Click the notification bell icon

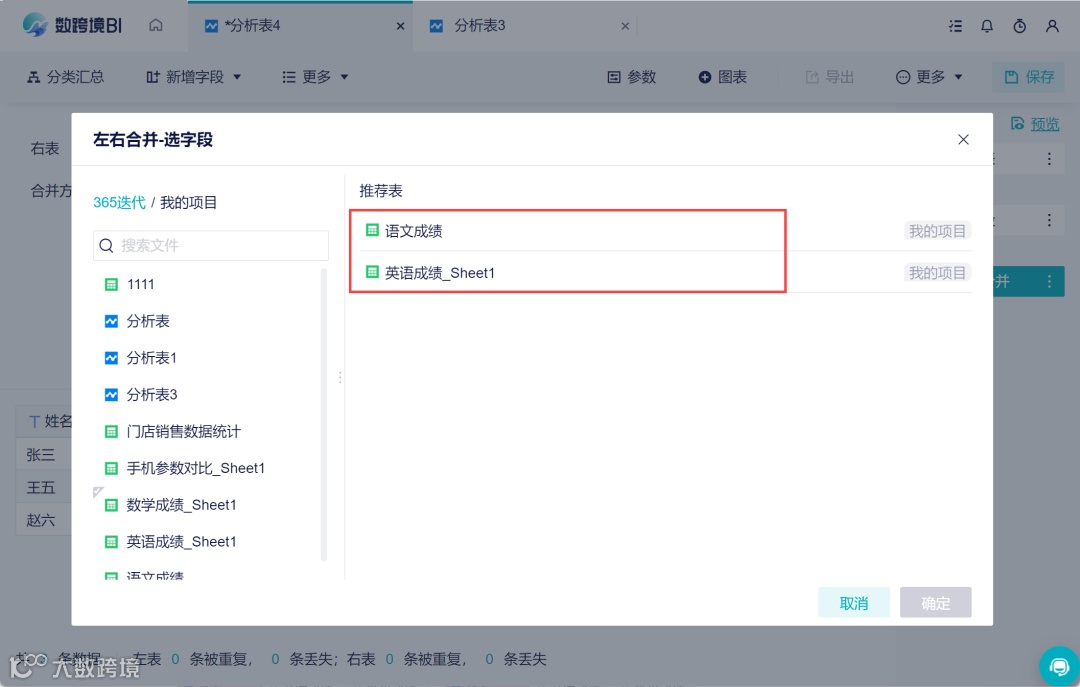(987, 26)
